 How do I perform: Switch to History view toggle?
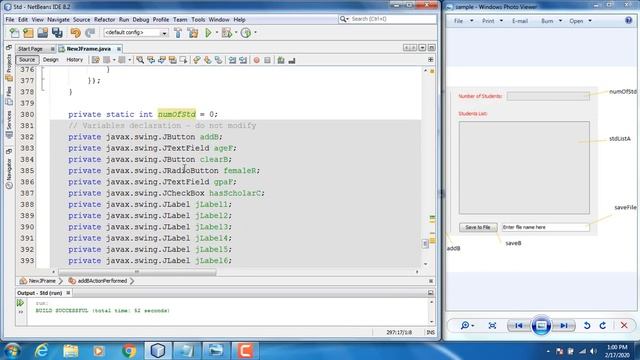click(x=74, y=60)
